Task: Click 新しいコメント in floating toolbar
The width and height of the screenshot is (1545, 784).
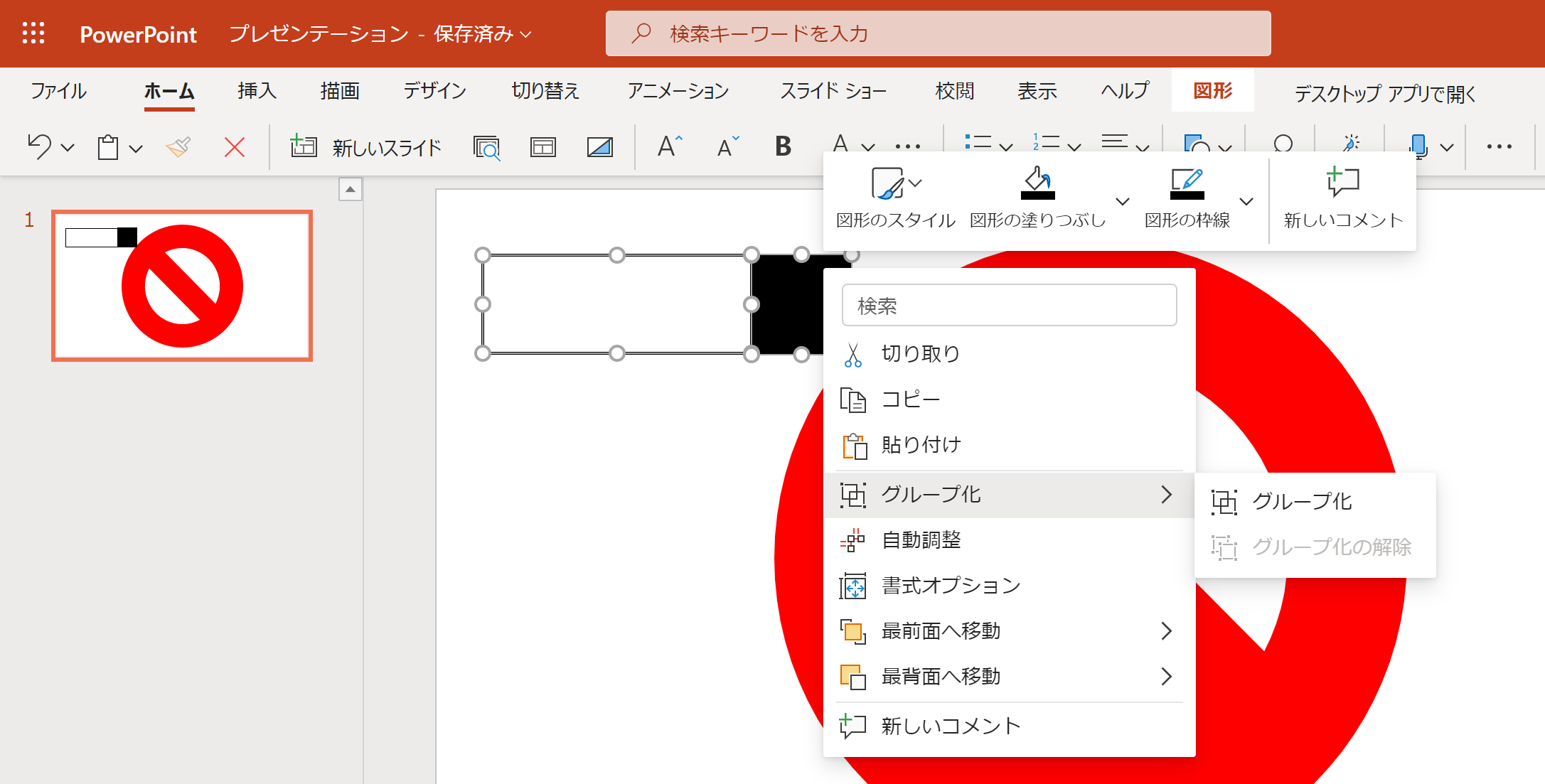Action: click(x=1343, y=199)
